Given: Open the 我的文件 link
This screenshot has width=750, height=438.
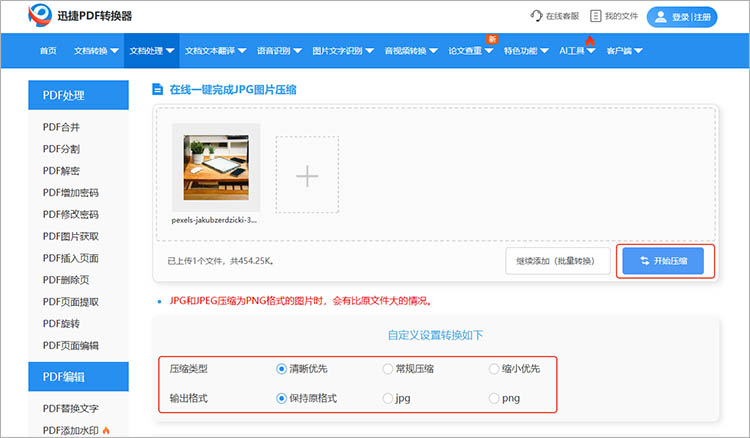Looking at the screenshot, I should tap(621, 16).
